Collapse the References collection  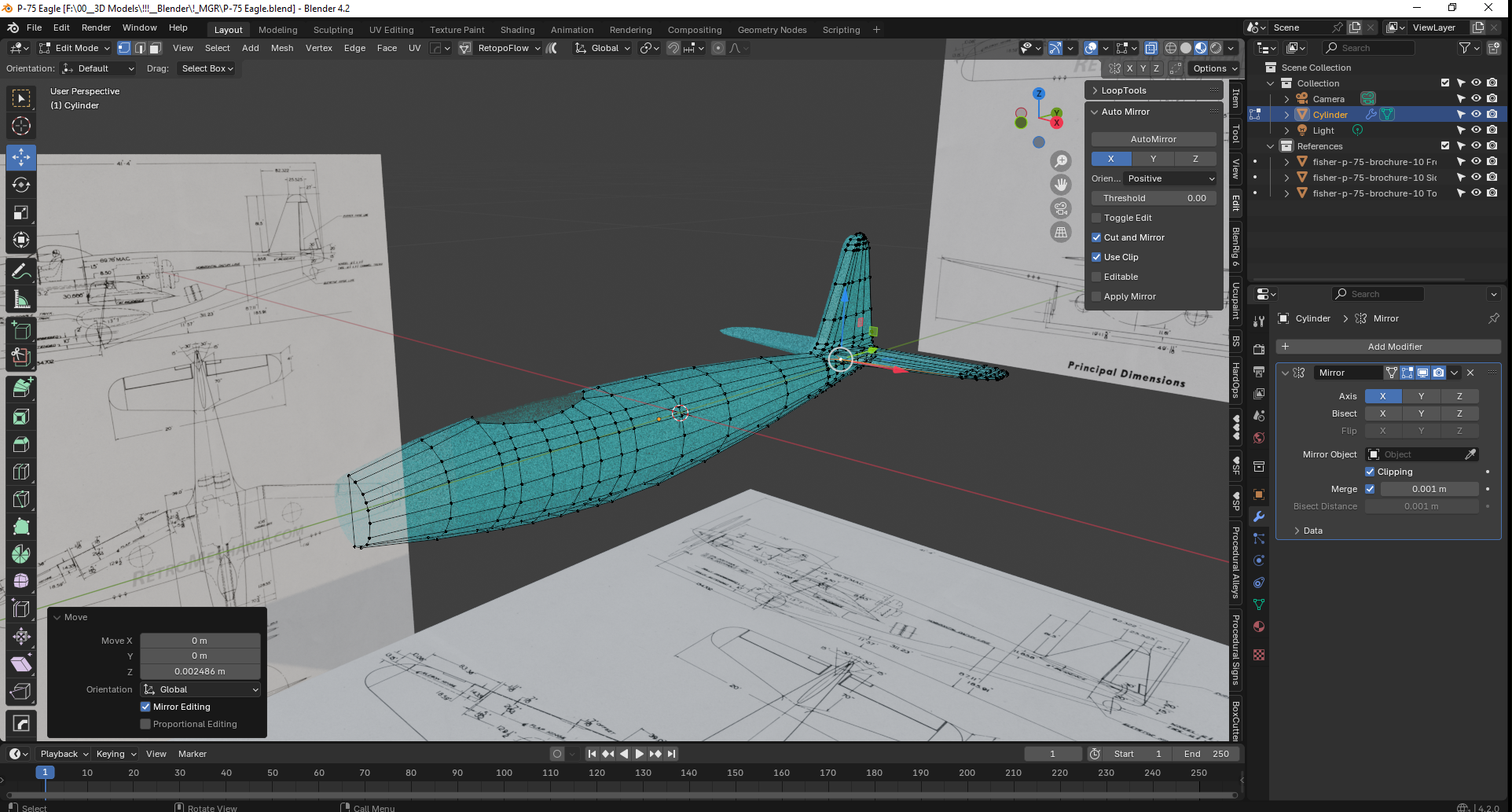(1271, 146)
